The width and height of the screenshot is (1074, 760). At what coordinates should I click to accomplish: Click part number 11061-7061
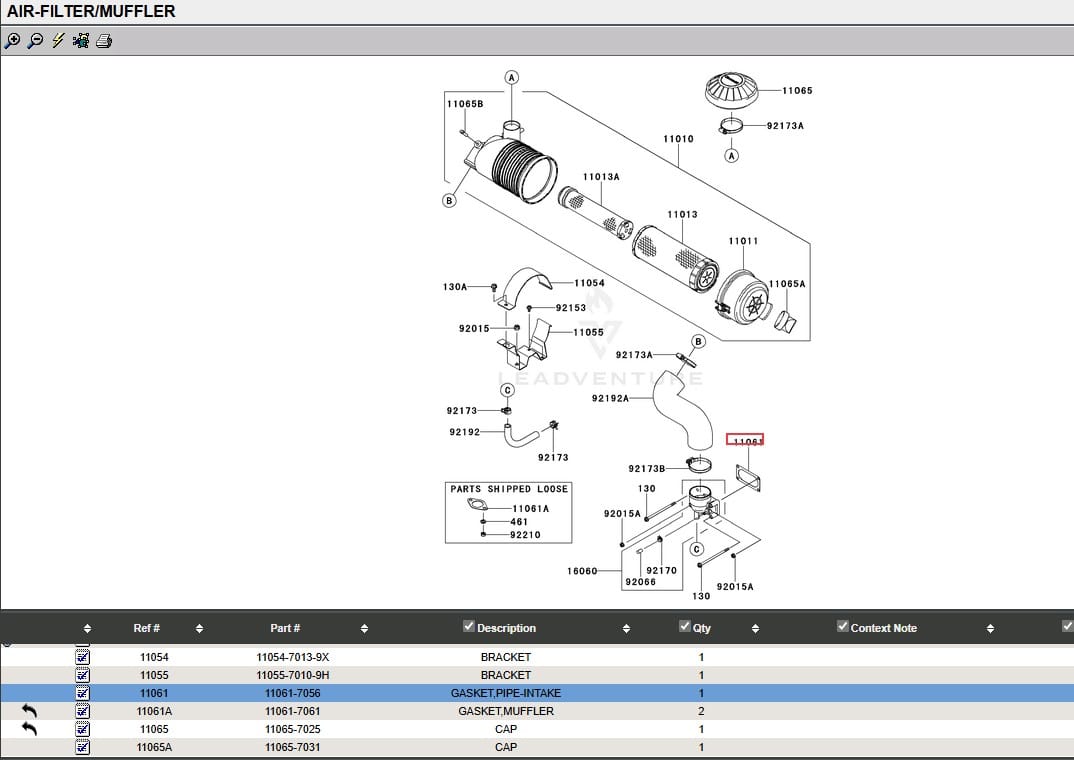292,711
